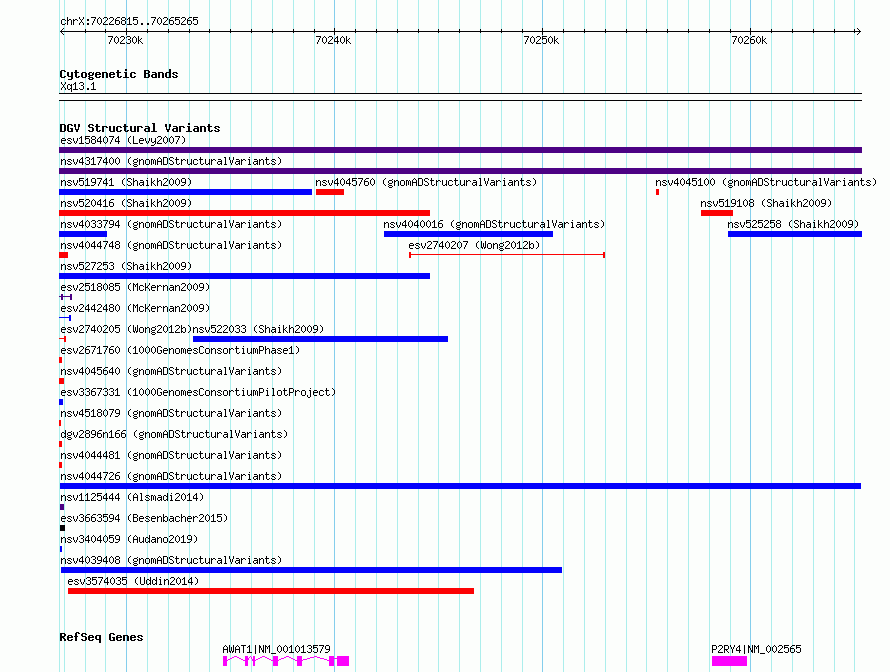Click the 70240k ruler tick label
Screen dimensions: 890x672
click(333, 40)
